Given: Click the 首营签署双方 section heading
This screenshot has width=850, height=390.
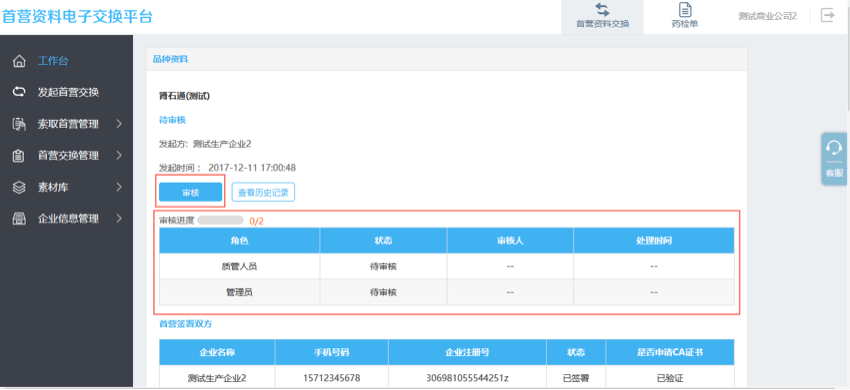Looking at the screenshot, I should point(186,324).
